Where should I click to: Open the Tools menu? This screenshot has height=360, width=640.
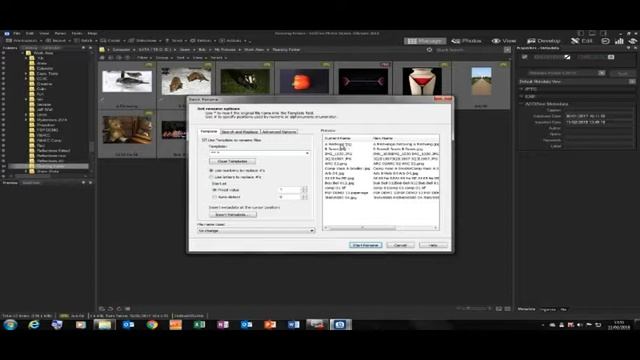pyautogui.click(x=77, y=33)
